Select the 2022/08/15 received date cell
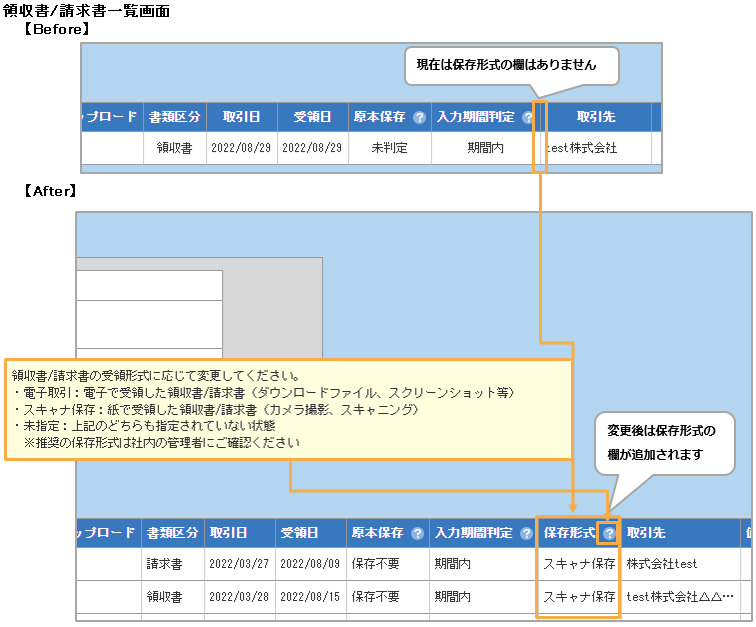 tap(310, 597)
